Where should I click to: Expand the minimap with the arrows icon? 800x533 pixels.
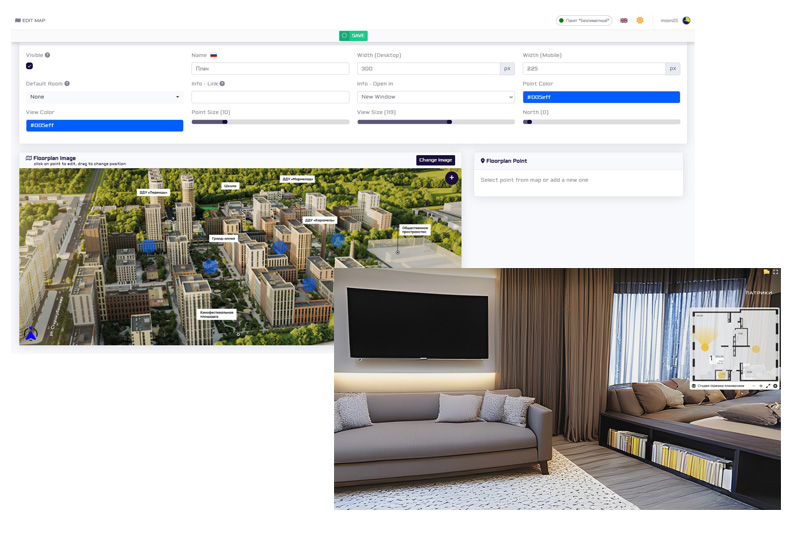[767, 385]
